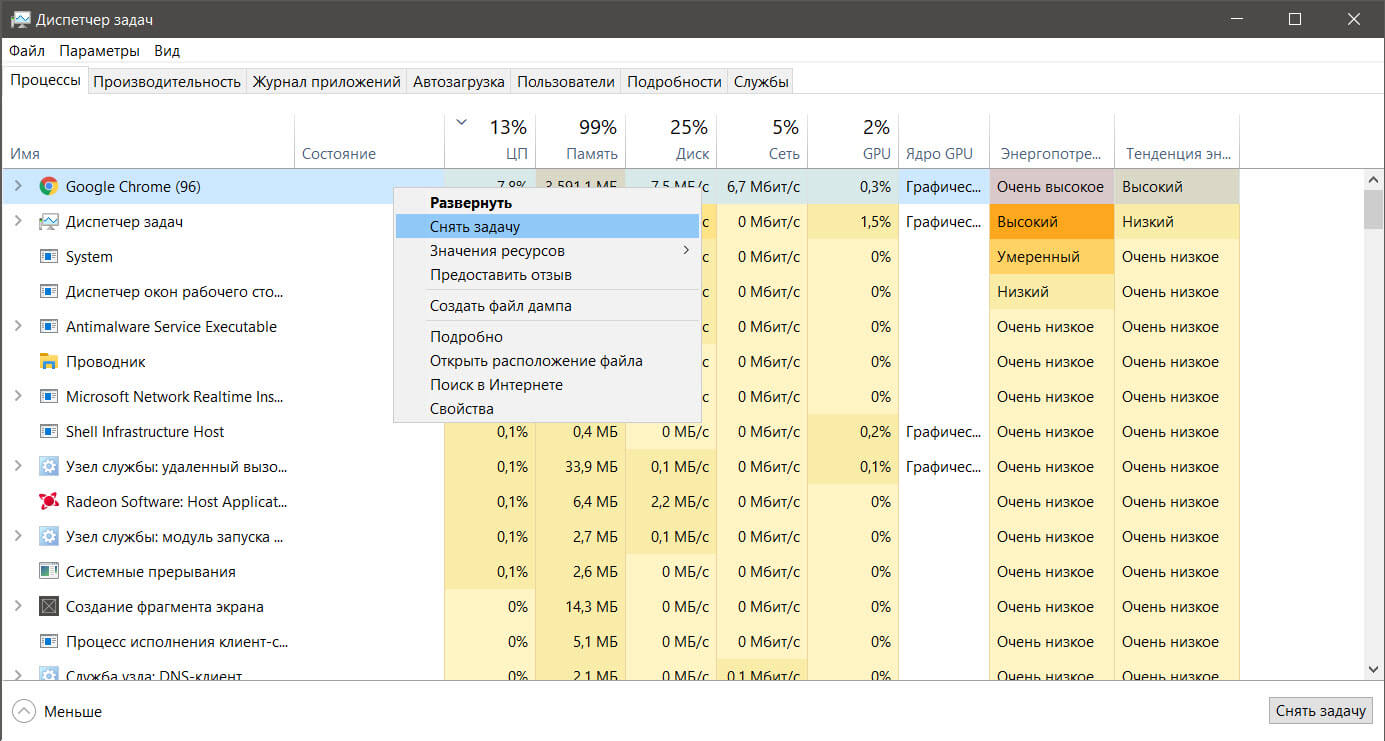Switch to the Производительность tab
The image size is (1385, 741).
pyautogui.click(x=167, y=82)
